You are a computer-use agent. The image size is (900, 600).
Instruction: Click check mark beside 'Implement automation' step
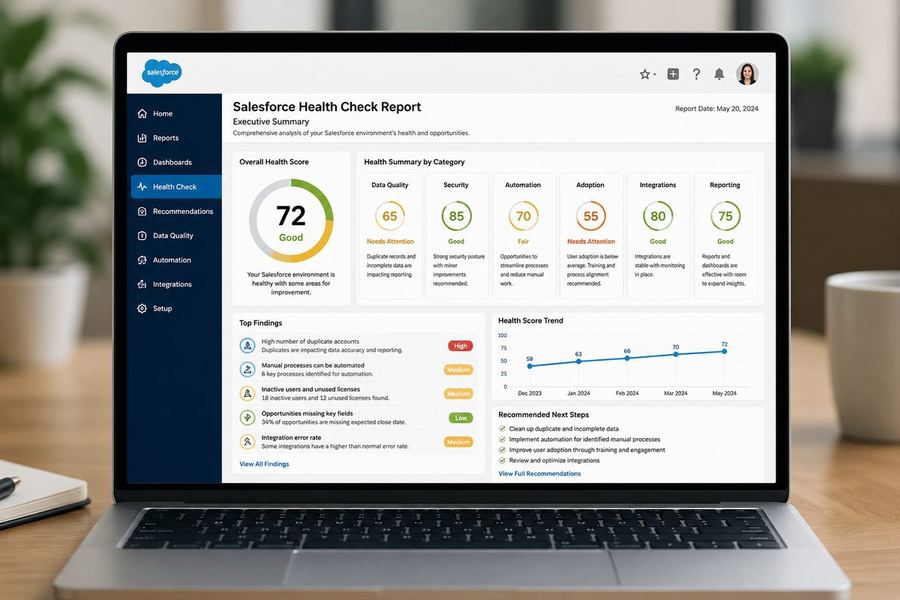(502, 439)
